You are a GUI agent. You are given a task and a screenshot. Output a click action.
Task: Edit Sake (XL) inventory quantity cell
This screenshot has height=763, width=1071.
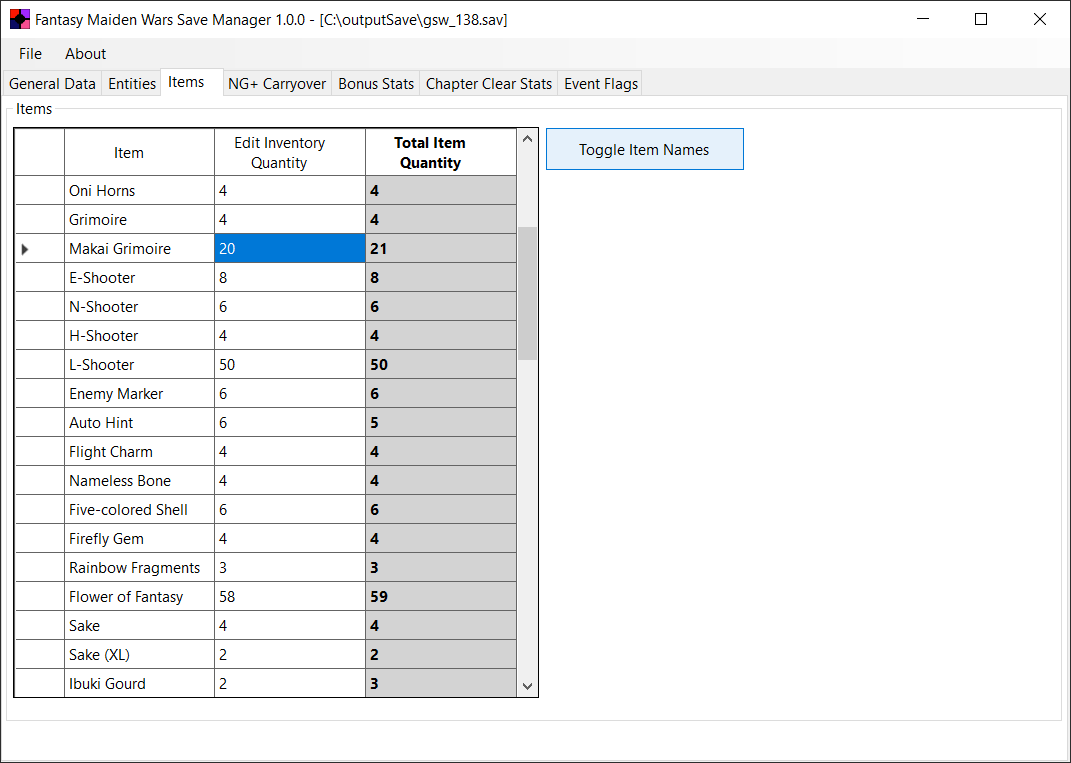pos(290,655)
